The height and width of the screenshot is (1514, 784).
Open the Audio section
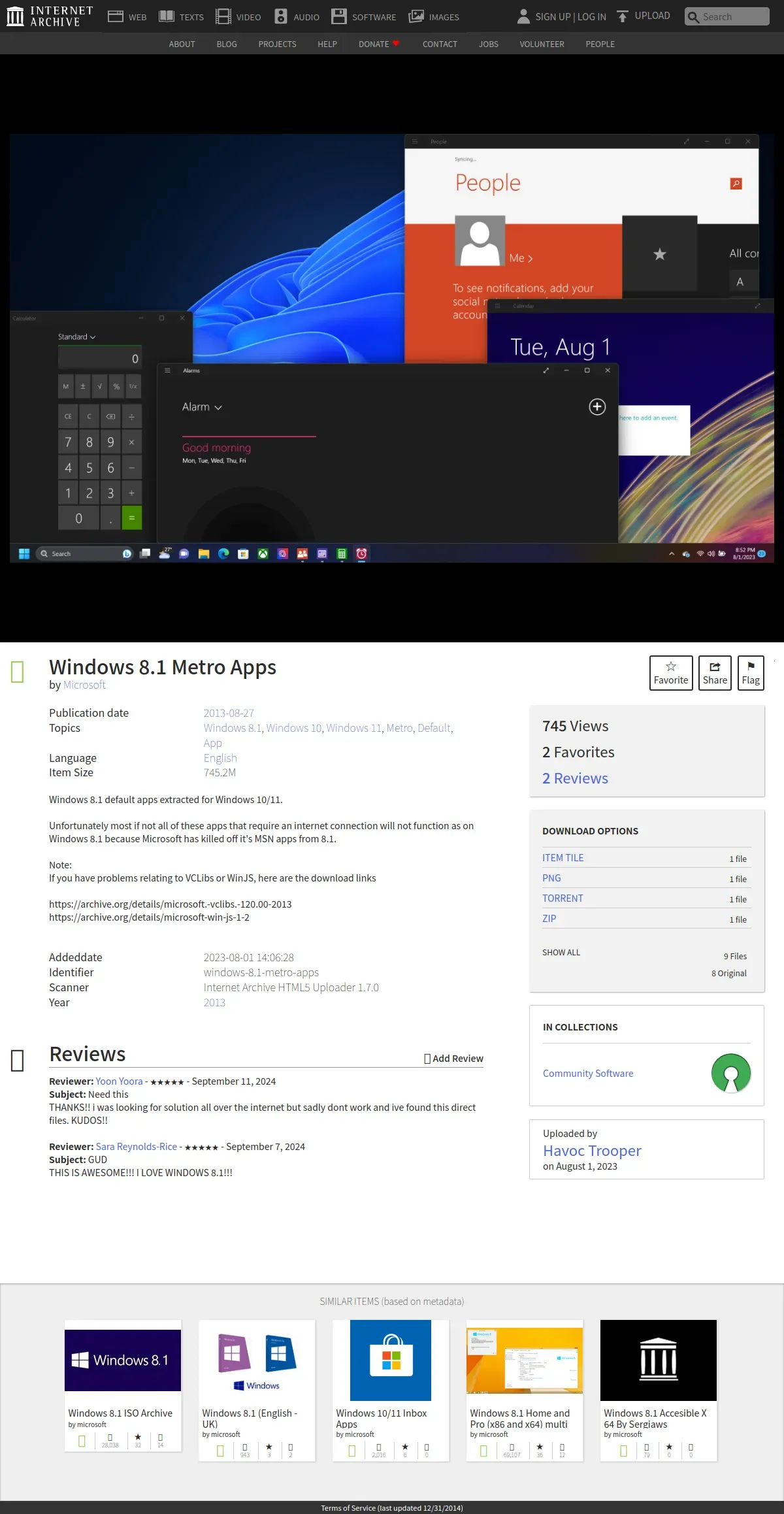[x=297, y=17]
